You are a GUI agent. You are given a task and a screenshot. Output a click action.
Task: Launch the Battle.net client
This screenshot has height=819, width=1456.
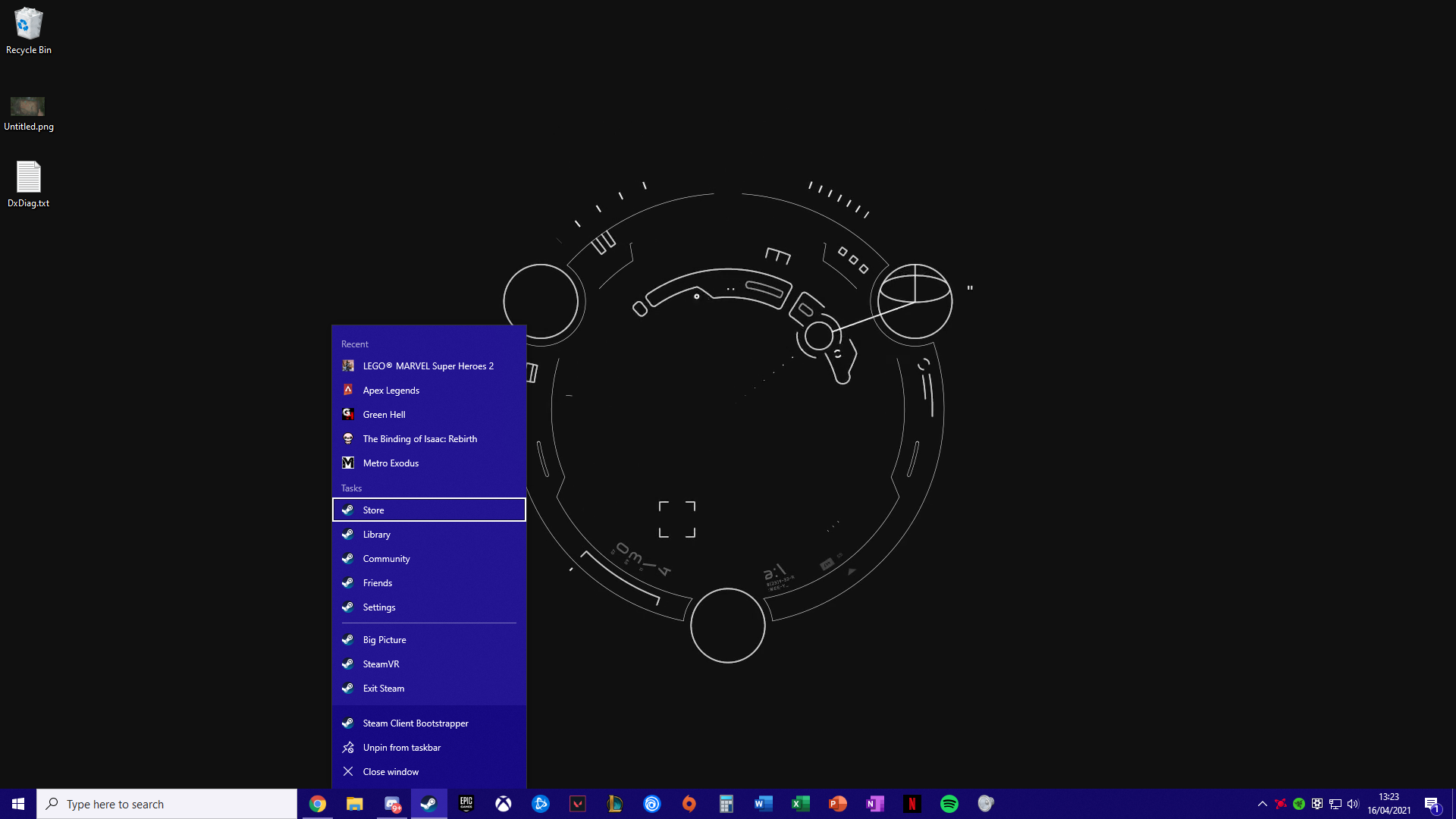coord(541,804)
